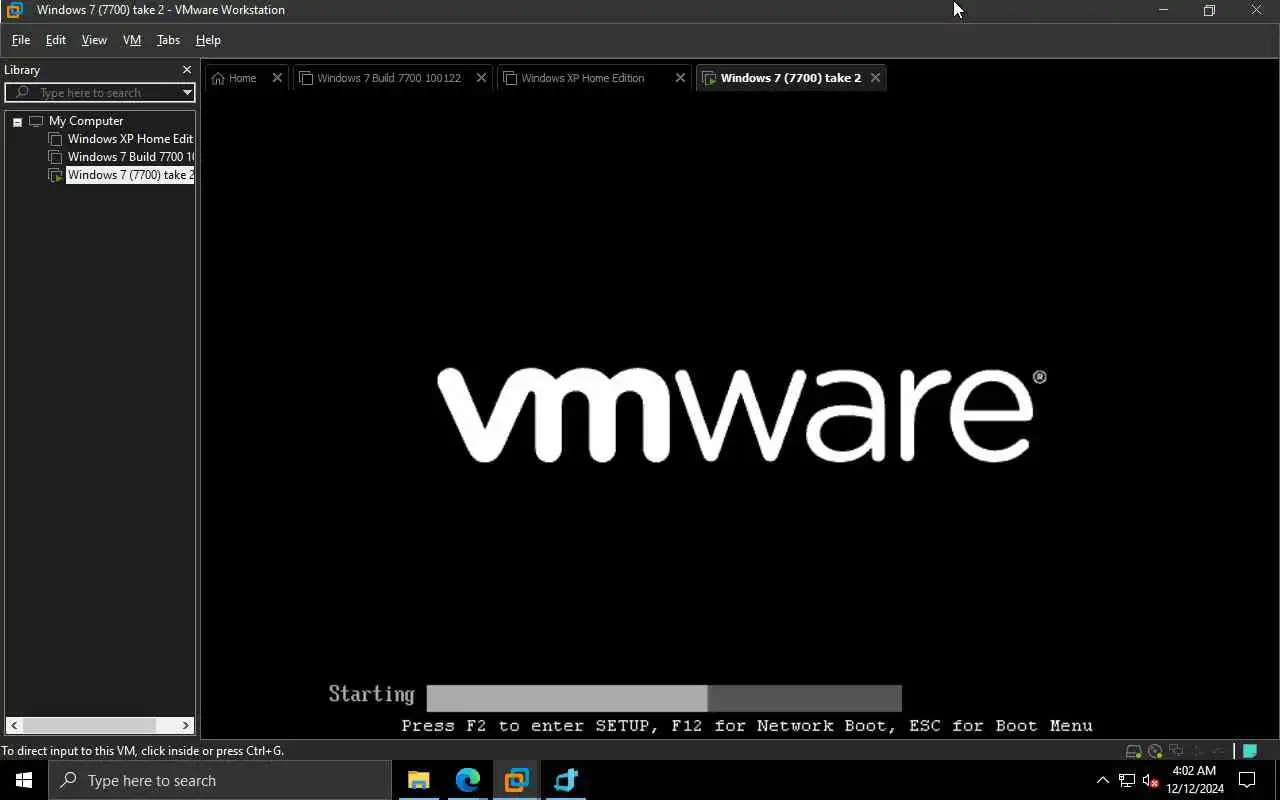Click the running VM icon beside take 2
The image size is (1280, 800).
[x=56, y=175]
